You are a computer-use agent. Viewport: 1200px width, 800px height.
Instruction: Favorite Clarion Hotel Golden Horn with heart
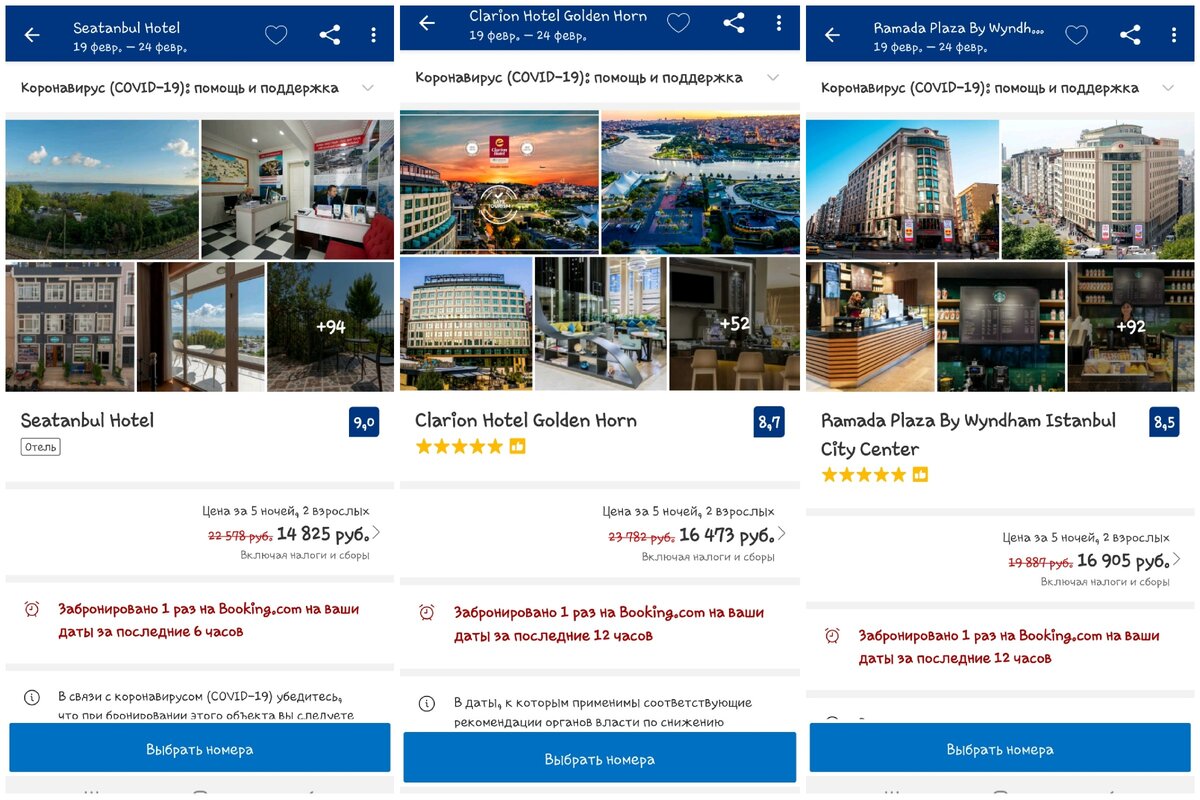678,23
